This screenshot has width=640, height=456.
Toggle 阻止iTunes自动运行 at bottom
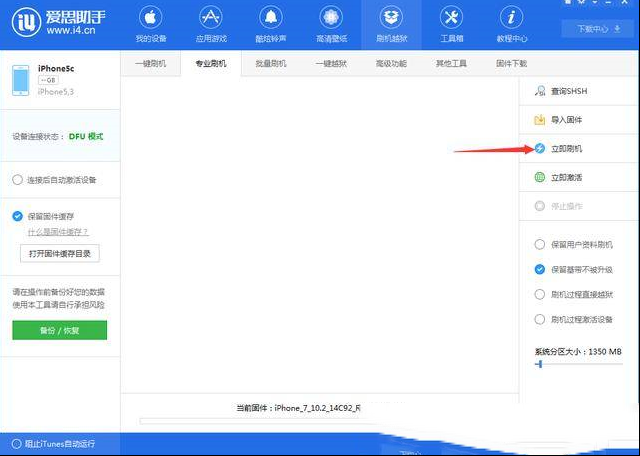pyautogui.click(x=16, y=444)
